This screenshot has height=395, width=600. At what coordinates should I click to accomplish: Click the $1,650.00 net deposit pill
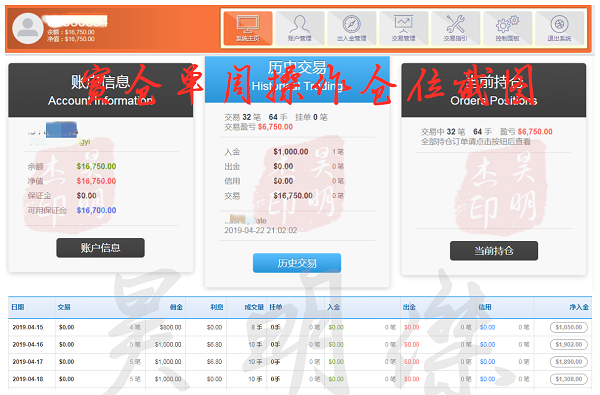pyautogui.click(x=569, y=327)
